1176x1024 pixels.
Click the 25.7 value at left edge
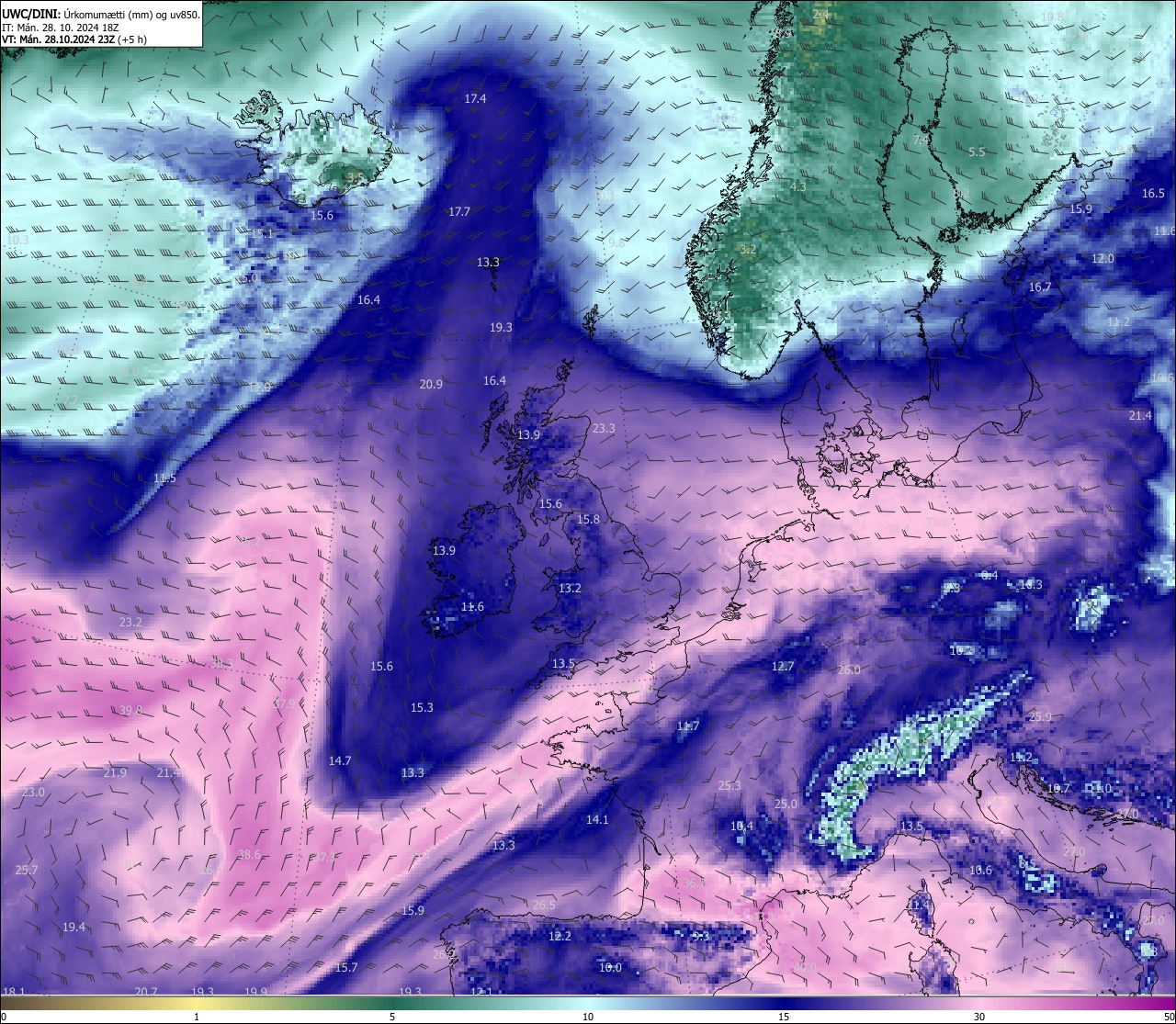point(27,870)
